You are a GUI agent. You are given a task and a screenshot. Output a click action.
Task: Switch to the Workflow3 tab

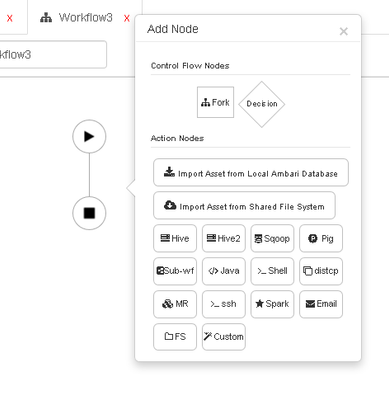click(76, 17)
